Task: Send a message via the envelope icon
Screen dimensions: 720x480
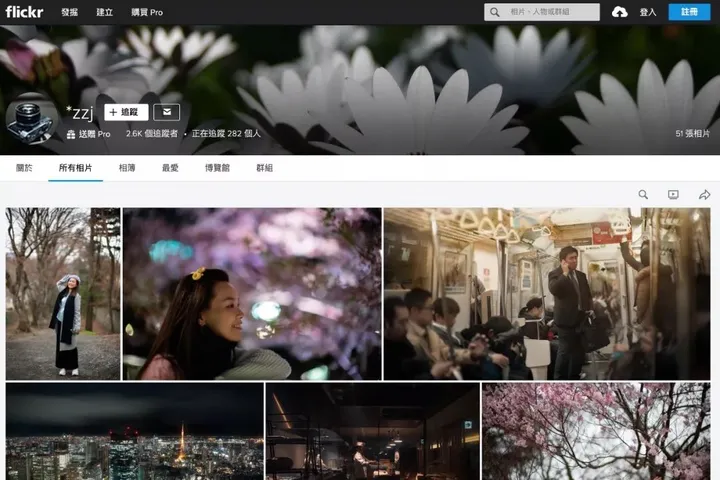Action: 166,112
